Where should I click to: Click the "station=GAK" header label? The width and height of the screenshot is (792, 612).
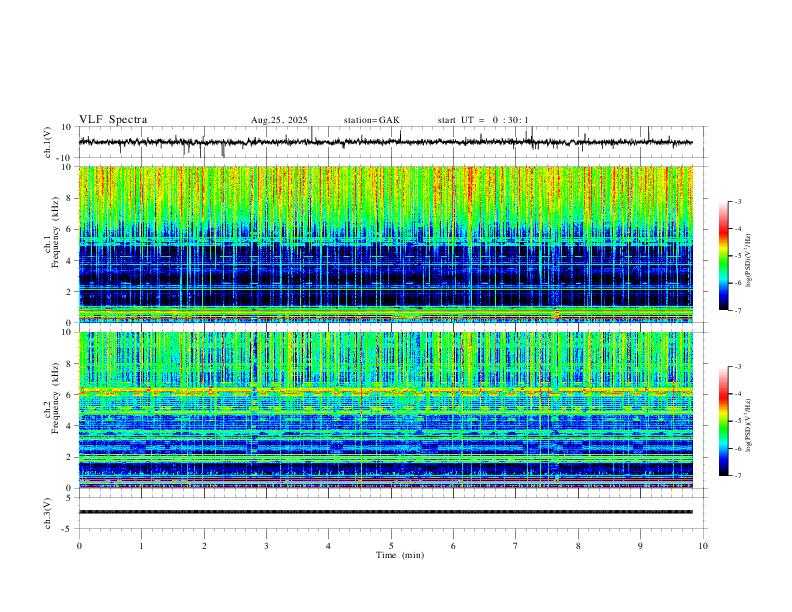tap(372, 120)
